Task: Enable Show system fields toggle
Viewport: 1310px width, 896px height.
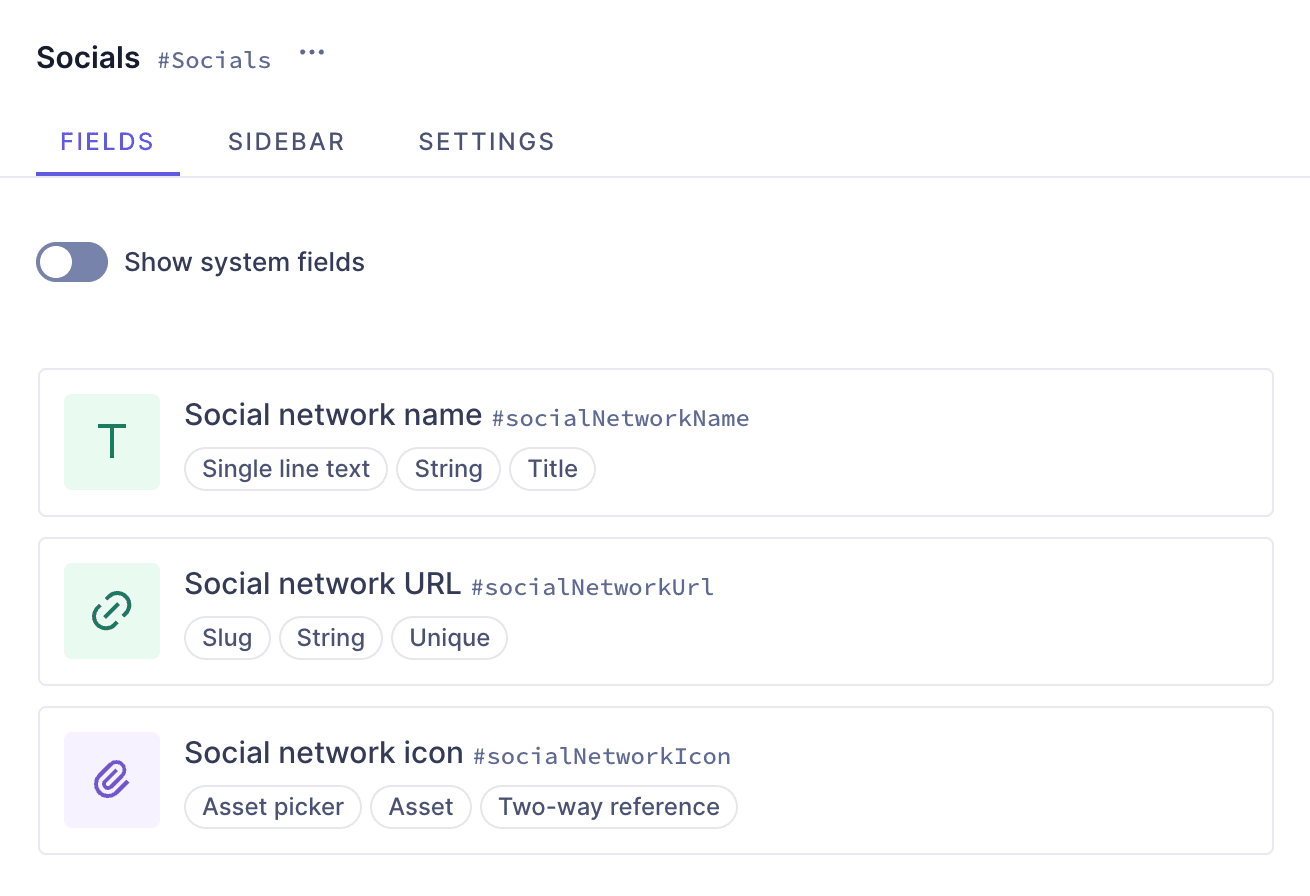Action: tap(72, 262)
